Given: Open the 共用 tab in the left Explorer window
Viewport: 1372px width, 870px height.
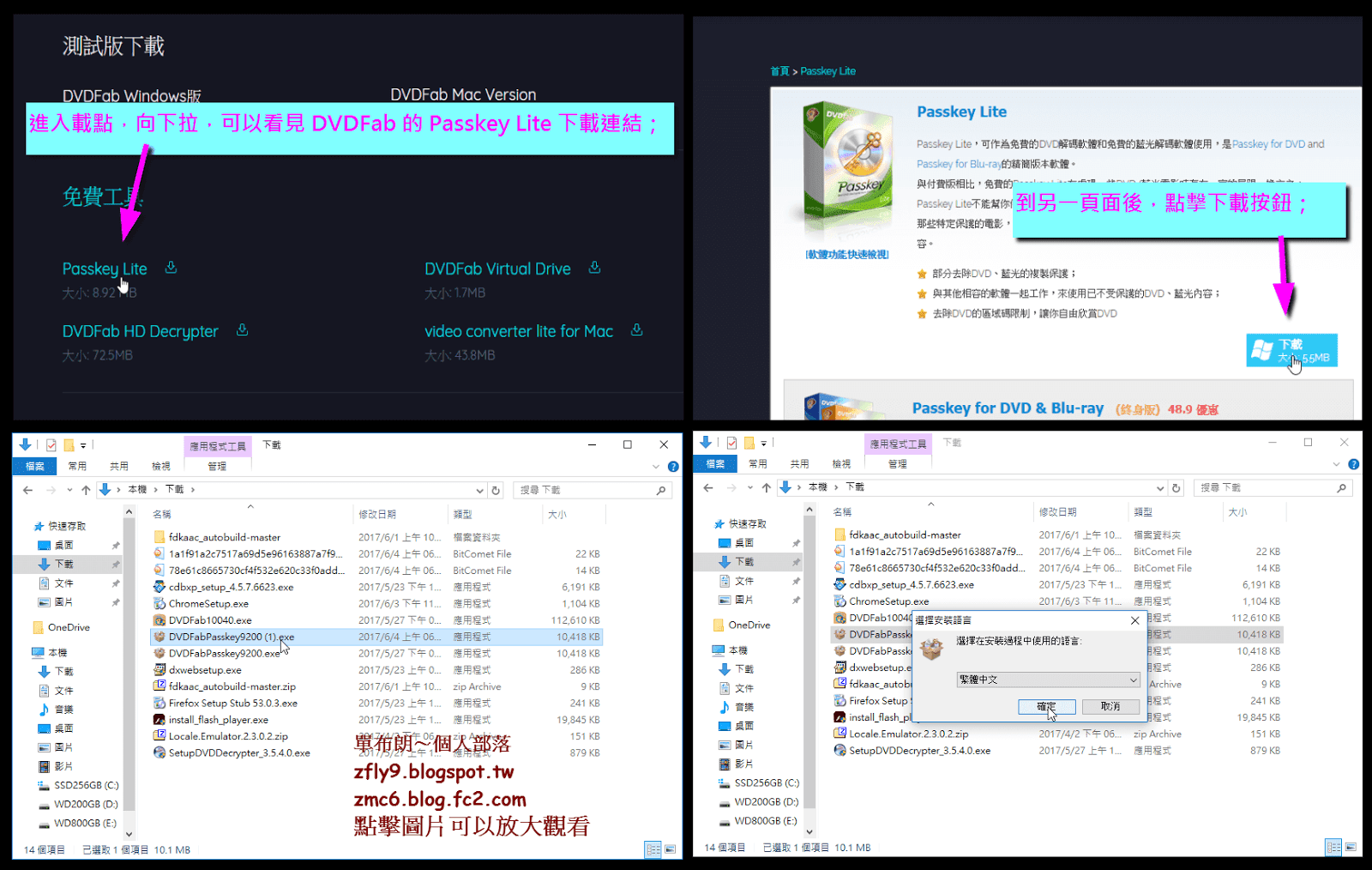Looking at the screenshot, I should pos(119,466).
